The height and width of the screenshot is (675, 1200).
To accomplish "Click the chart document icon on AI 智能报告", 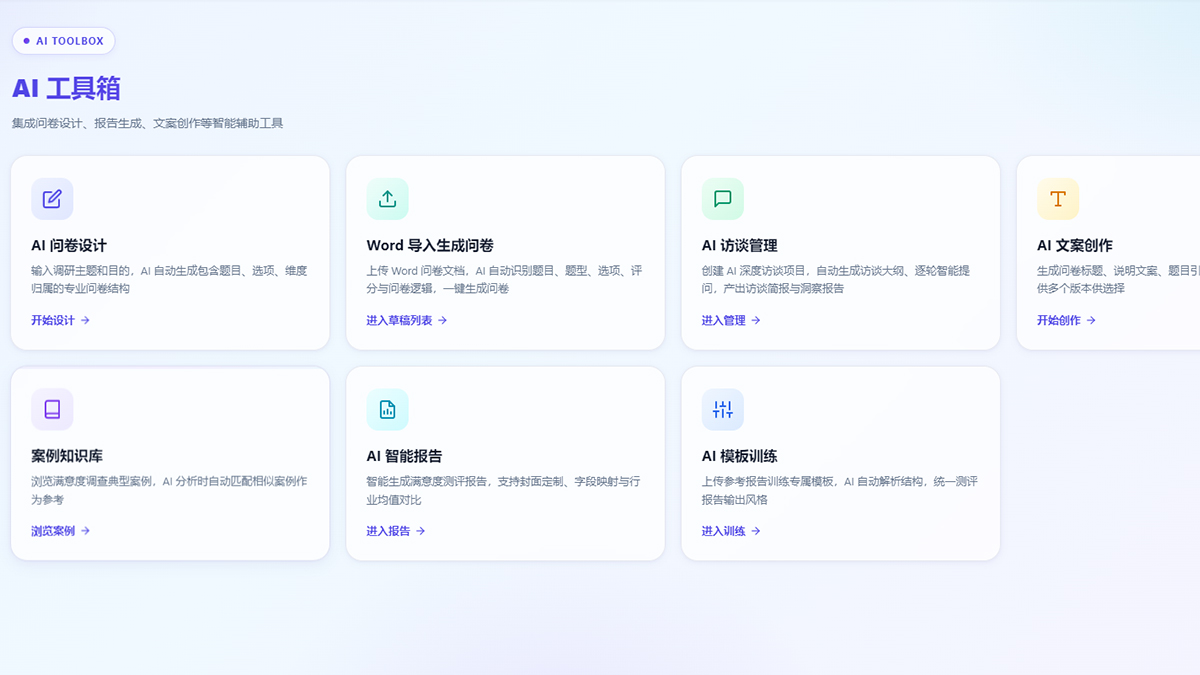I will pos(387,409).
